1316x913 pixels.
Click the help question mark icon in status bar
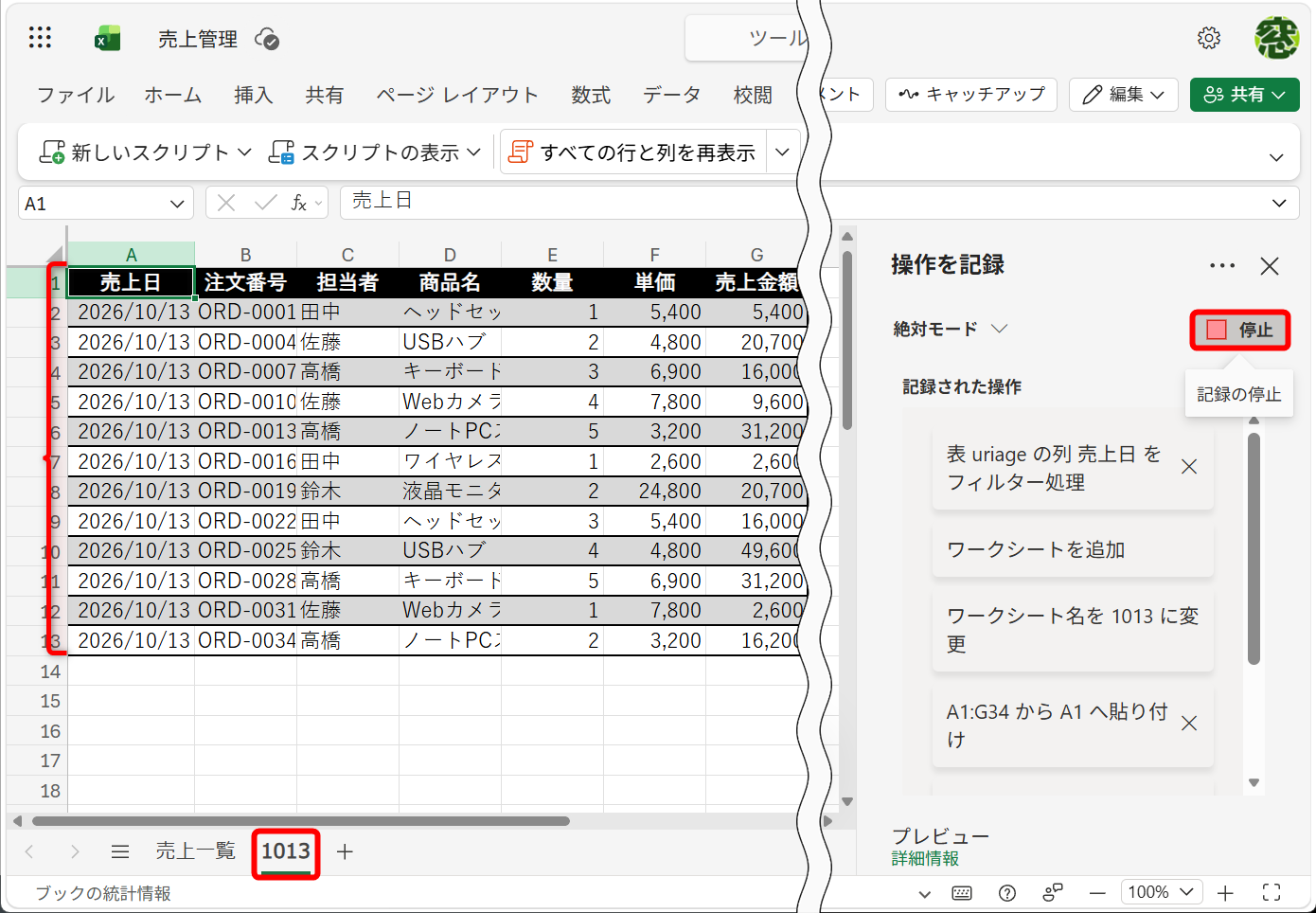click(x=1007, y=892)
